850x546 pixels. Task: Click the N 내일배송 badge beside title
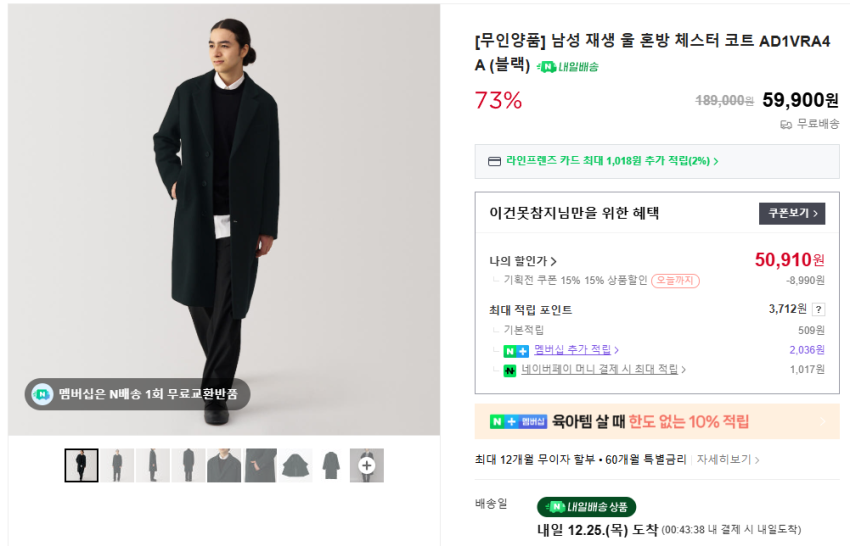pos(568,67)
